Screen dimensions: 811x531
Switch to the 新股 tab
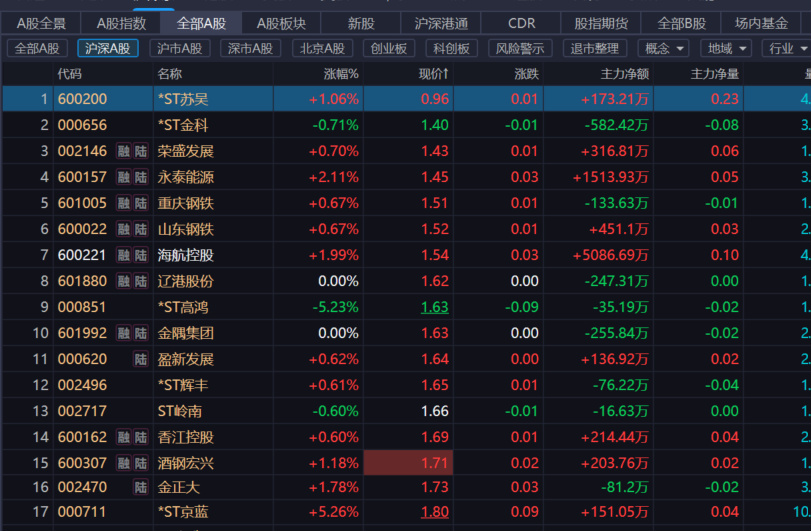coord(361,23)
